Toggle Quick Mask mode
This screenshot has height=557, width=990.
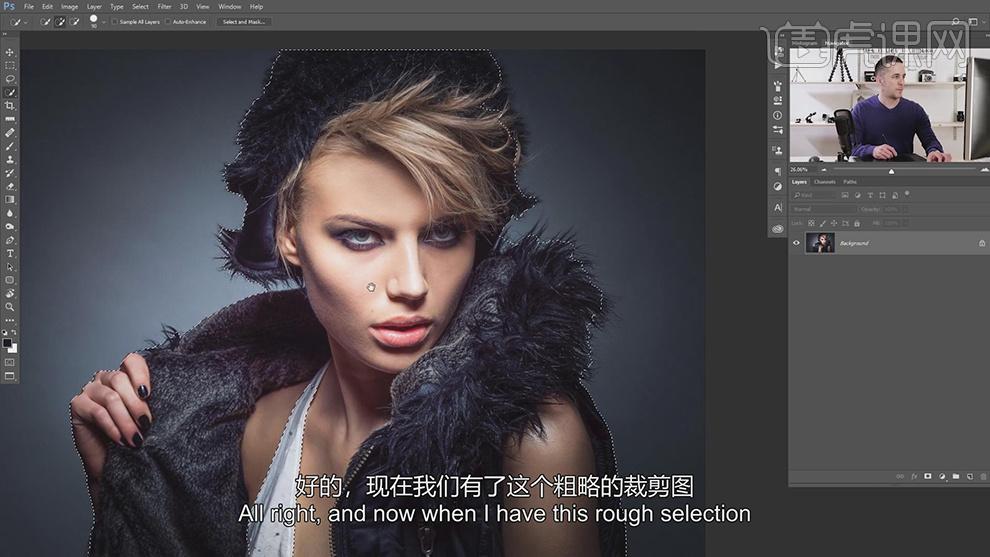[9, 362]
